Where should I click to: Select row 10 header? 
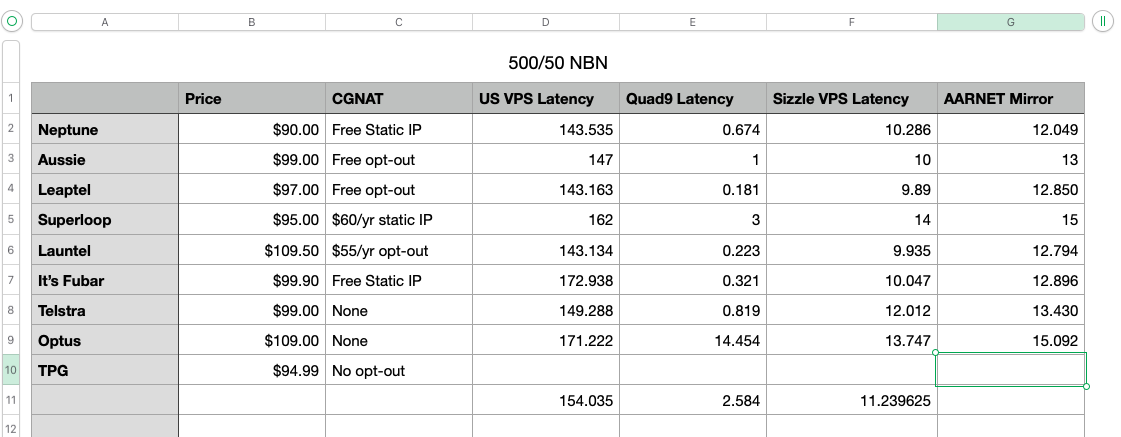point(11,370)
